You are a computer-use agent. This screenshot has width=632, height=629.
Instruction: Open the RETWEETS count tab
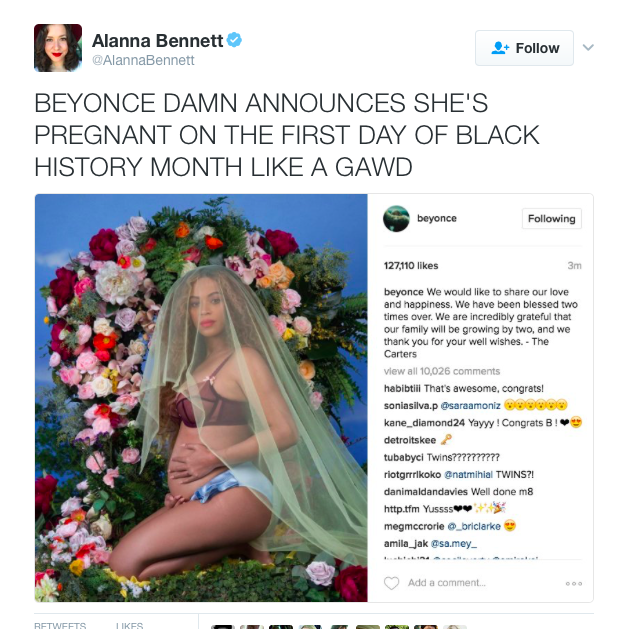click(60, 625)
